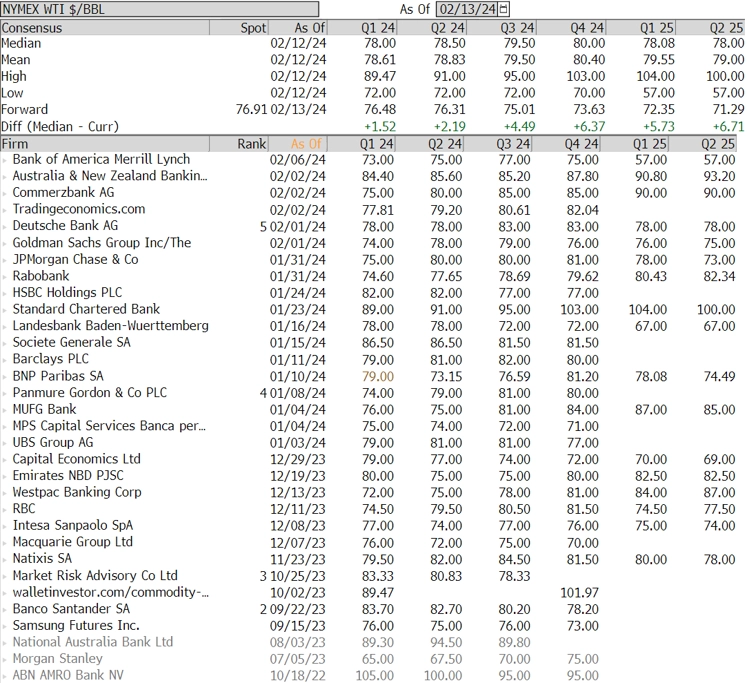Viewport: 747px width, 683px height.
Task: Expand the Deutsche Bank AG row arrow
Action: (5, 227)
